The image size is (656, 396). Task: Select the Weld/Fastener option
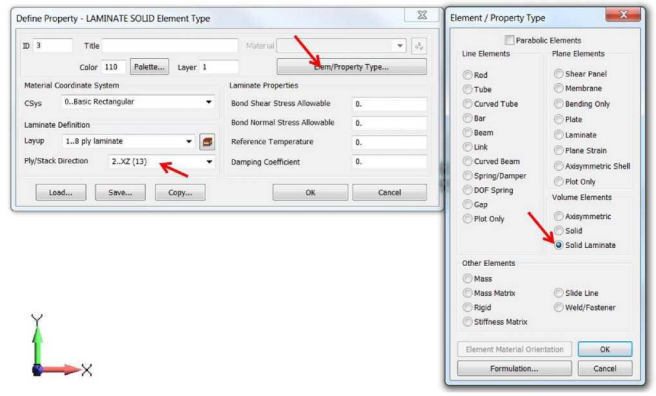(x=559, y=307)
